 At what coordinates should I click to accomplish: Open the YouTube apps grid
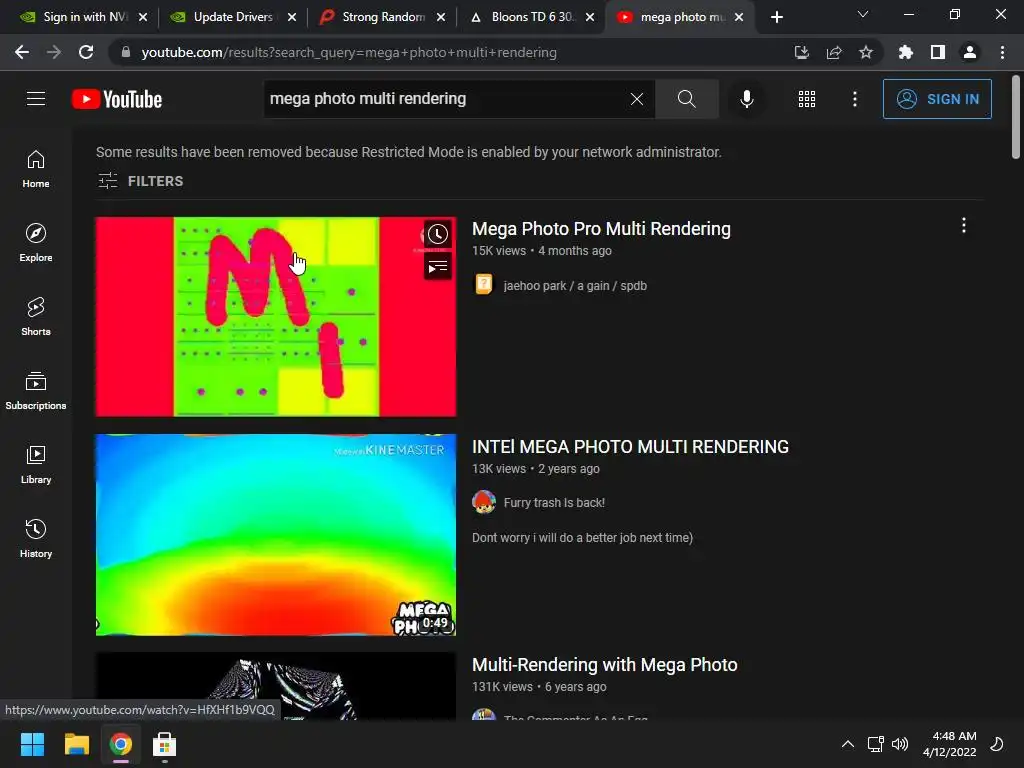(807, 99)
